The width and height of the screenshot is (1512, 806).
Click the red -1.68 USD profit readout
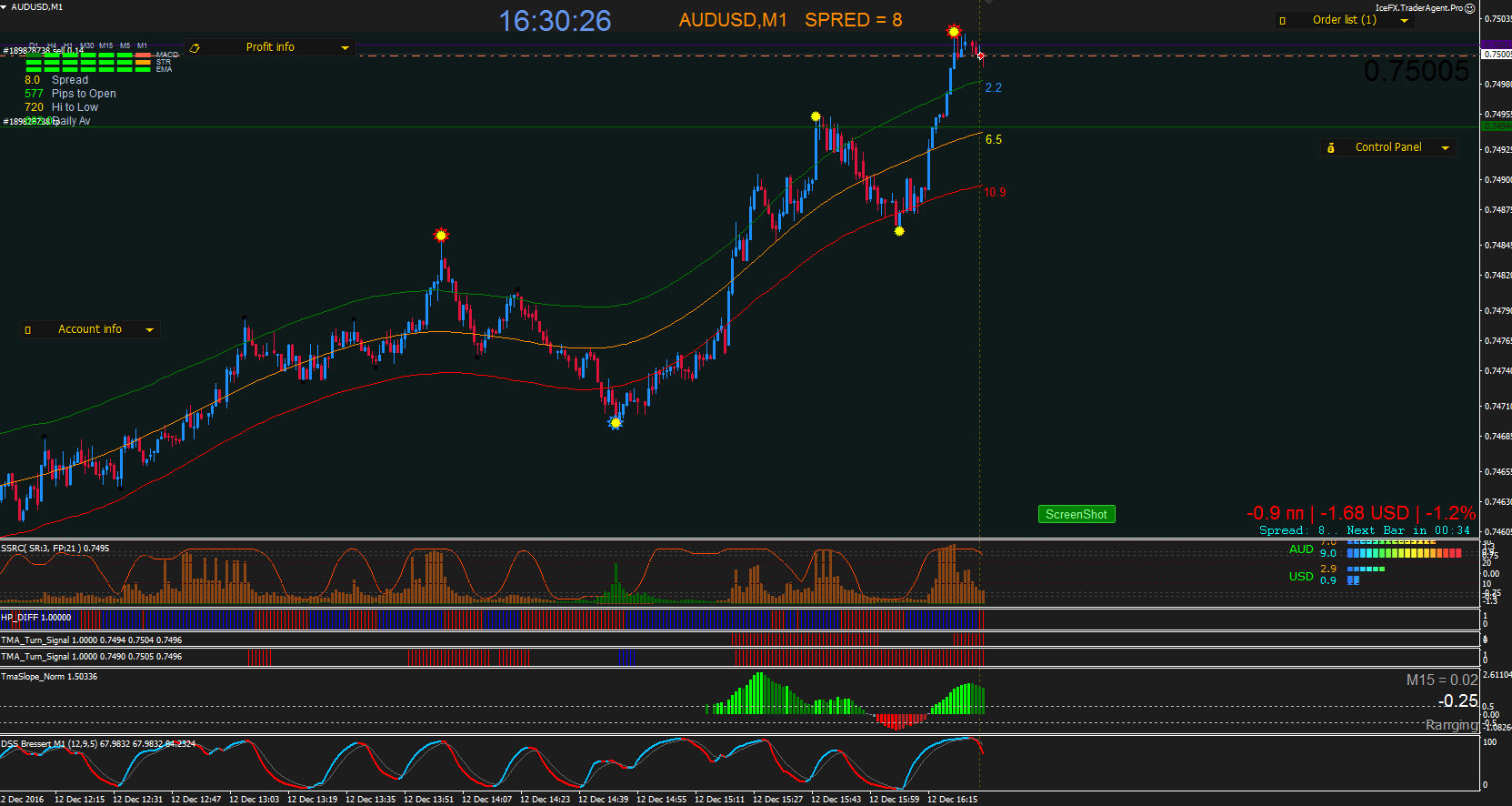tap(1364, 513)
